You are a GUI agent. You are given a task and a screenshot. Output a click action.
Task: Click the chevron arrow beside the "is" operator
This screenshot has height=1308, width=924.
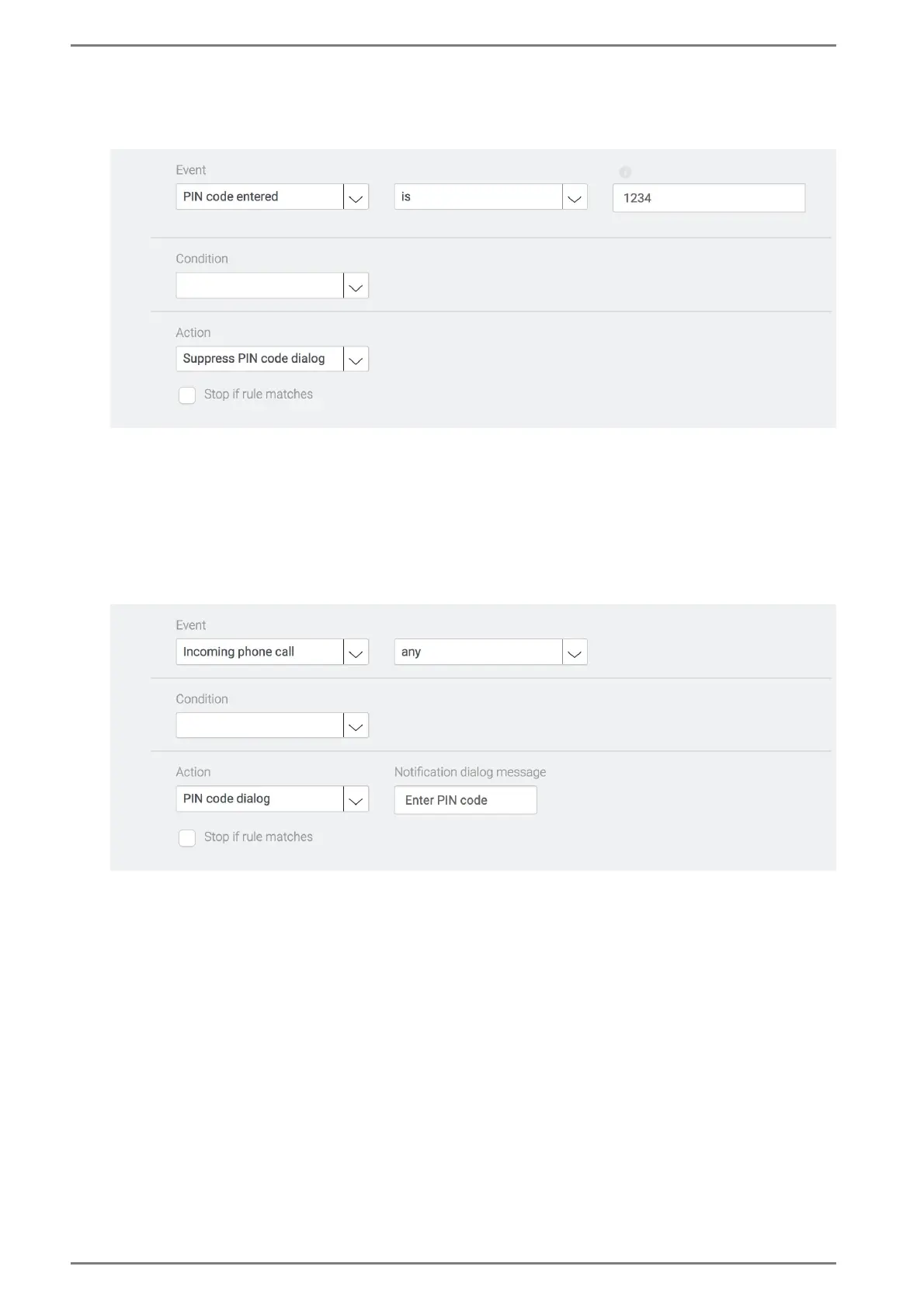point(575,197)
